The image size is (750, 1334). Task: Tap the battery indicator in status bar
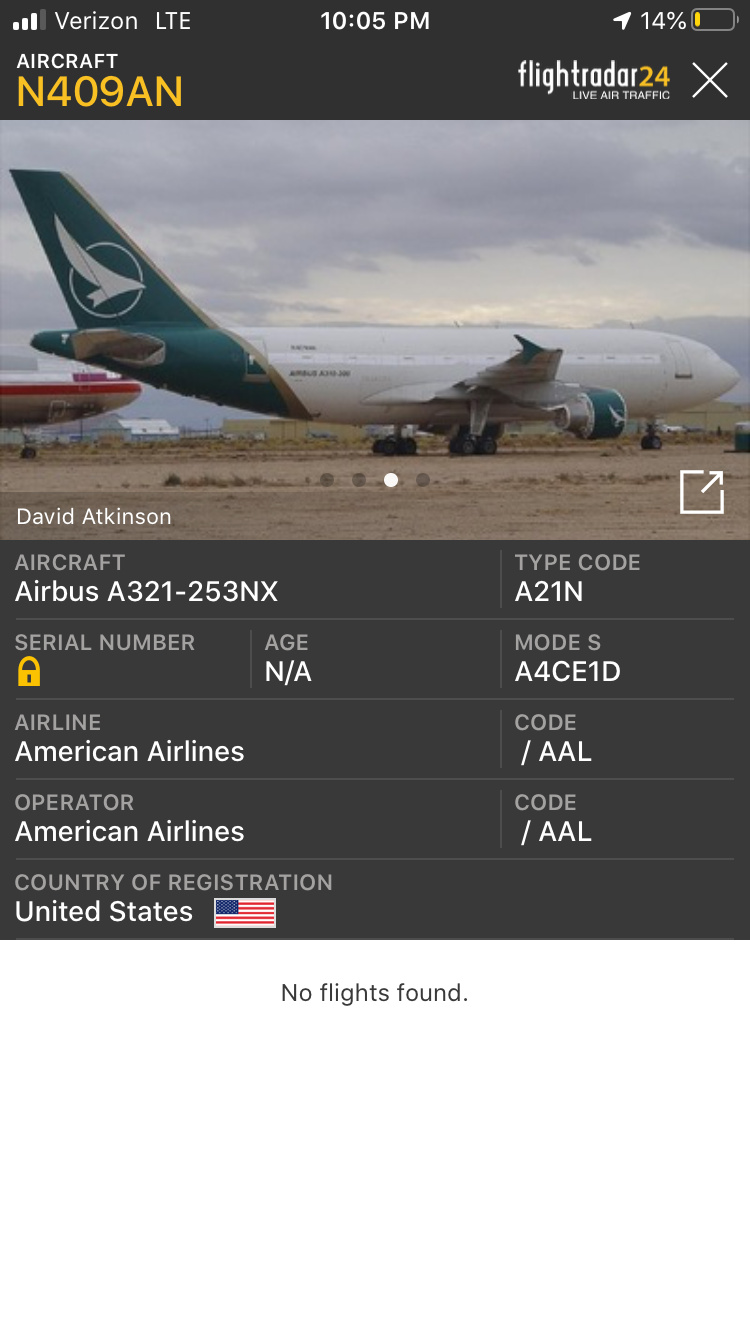713,20
